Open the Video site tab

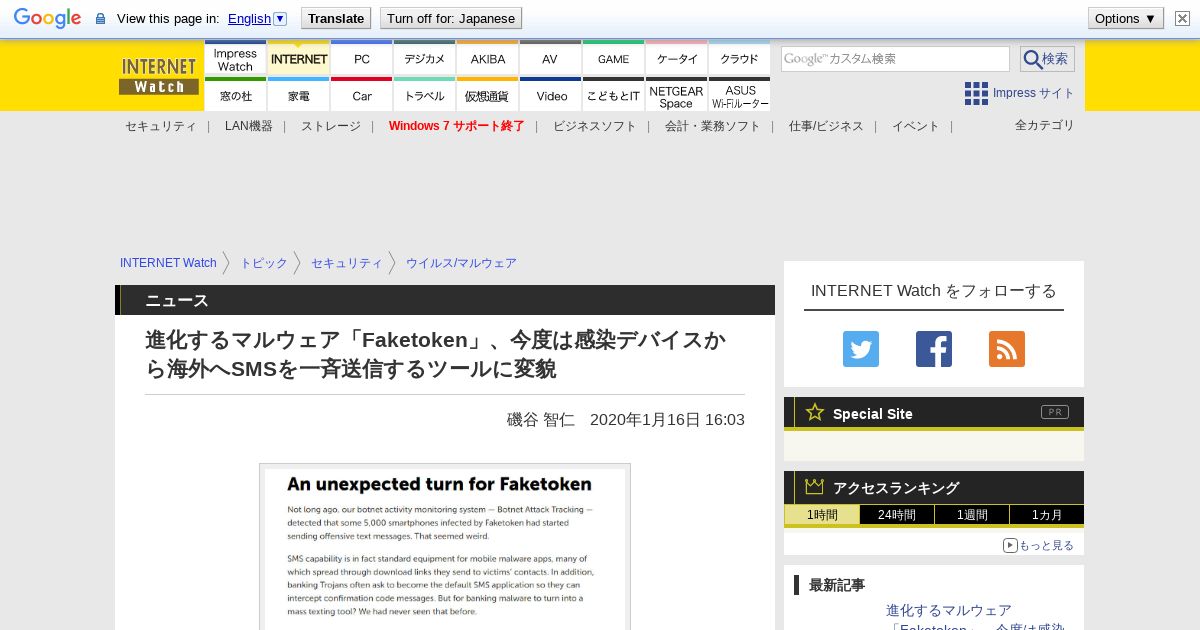(x=550, y=95)
